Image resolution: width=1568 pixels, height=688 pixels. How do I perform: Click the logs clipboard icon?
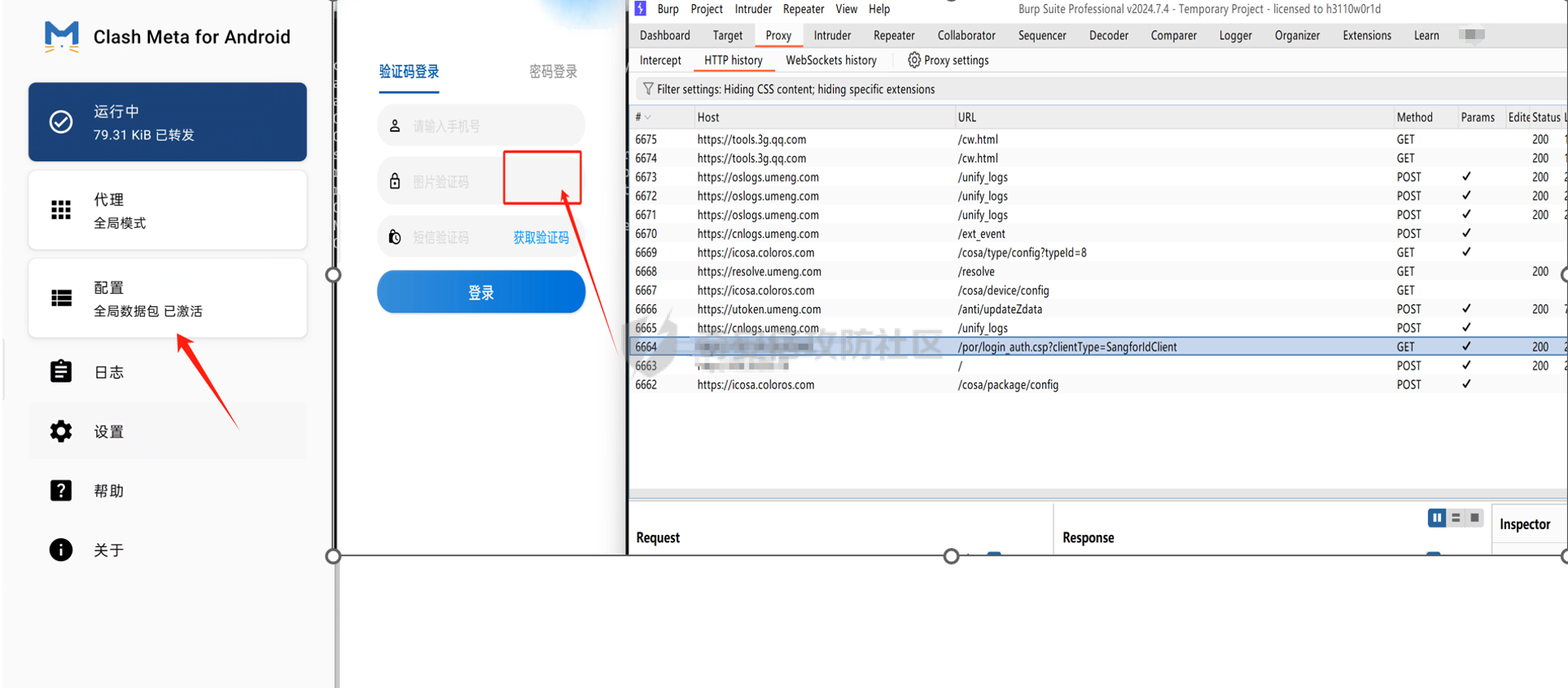(x=61, y=371)
